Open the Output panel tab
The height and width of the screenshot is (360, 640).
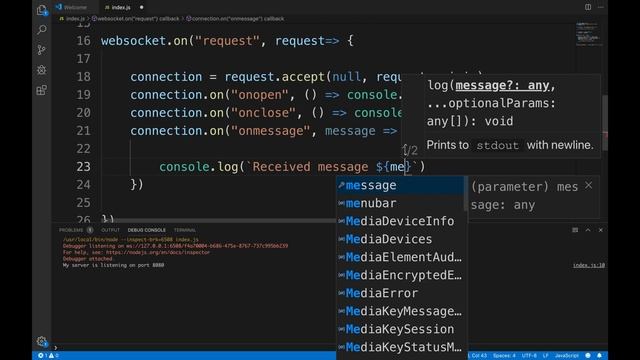click(x=110, y=230)
